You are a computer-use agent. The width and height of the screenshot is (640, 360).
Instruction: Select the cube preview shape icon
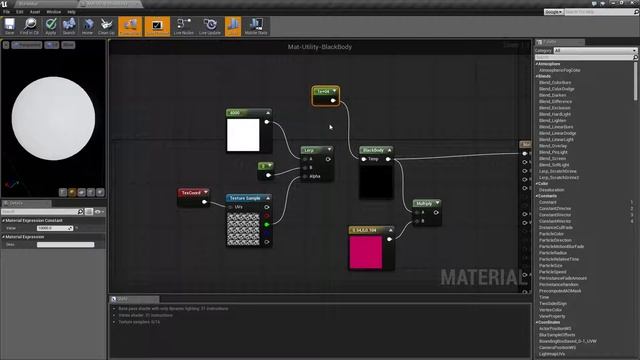click(x=91, y=192)
